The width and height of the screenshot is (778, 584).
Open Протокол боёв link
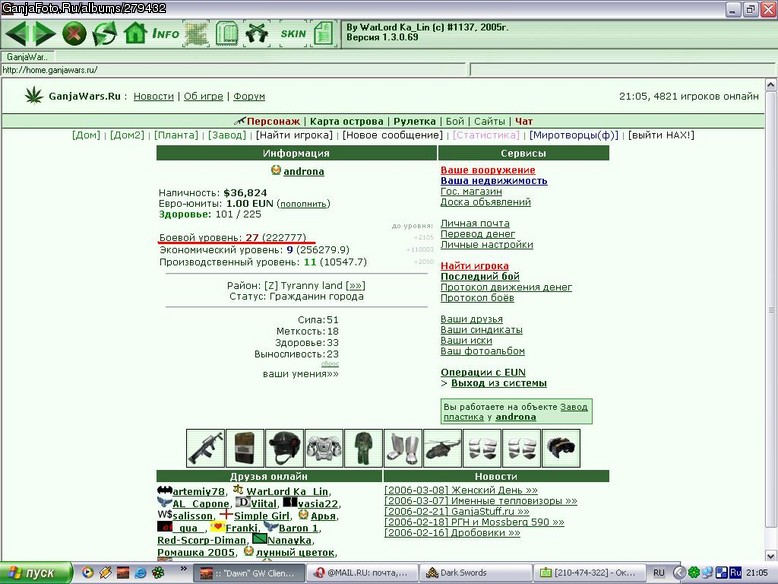click(477, 298)
